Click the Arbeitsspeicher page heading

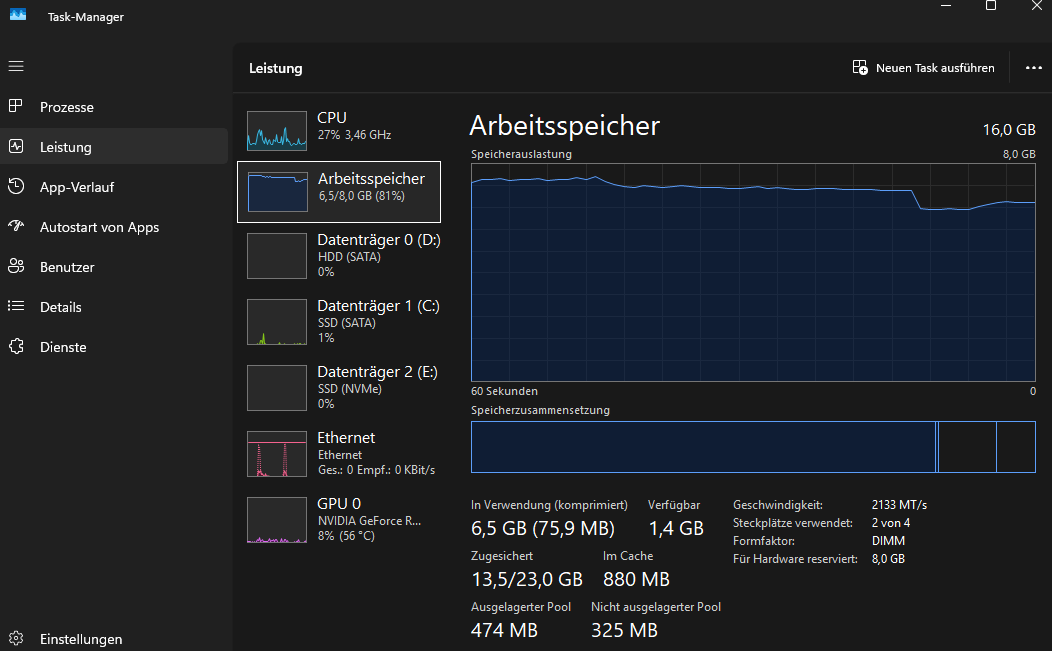(564, 126)
